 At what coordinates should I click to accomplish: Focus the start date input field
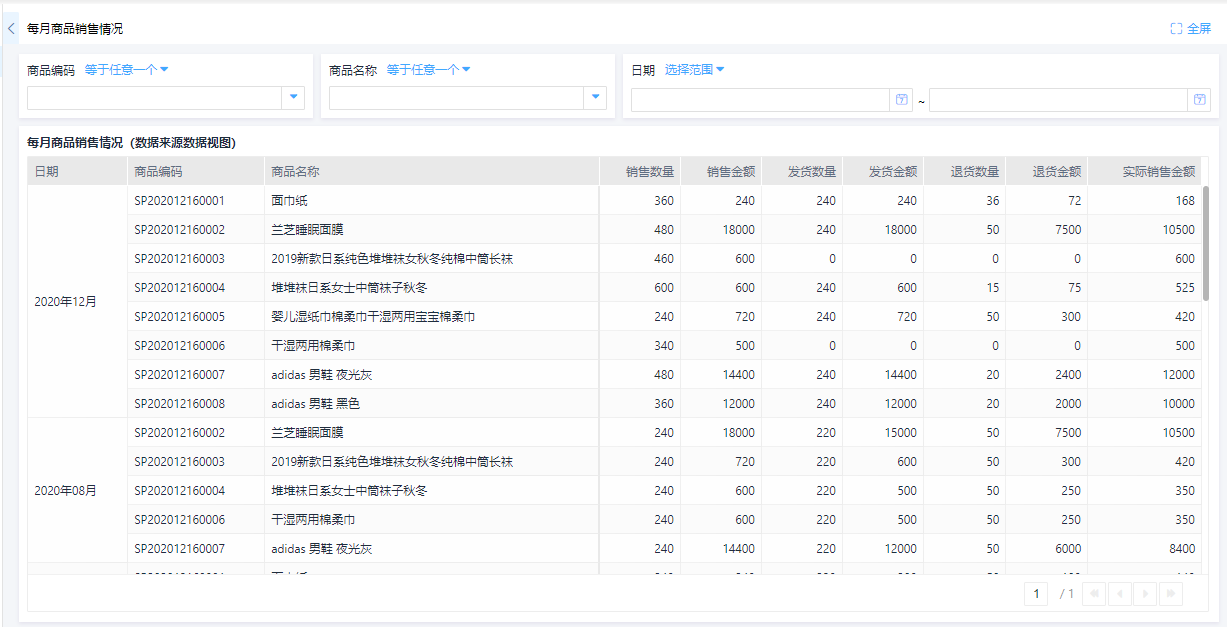pyautogui.click(x=760, y=100)
